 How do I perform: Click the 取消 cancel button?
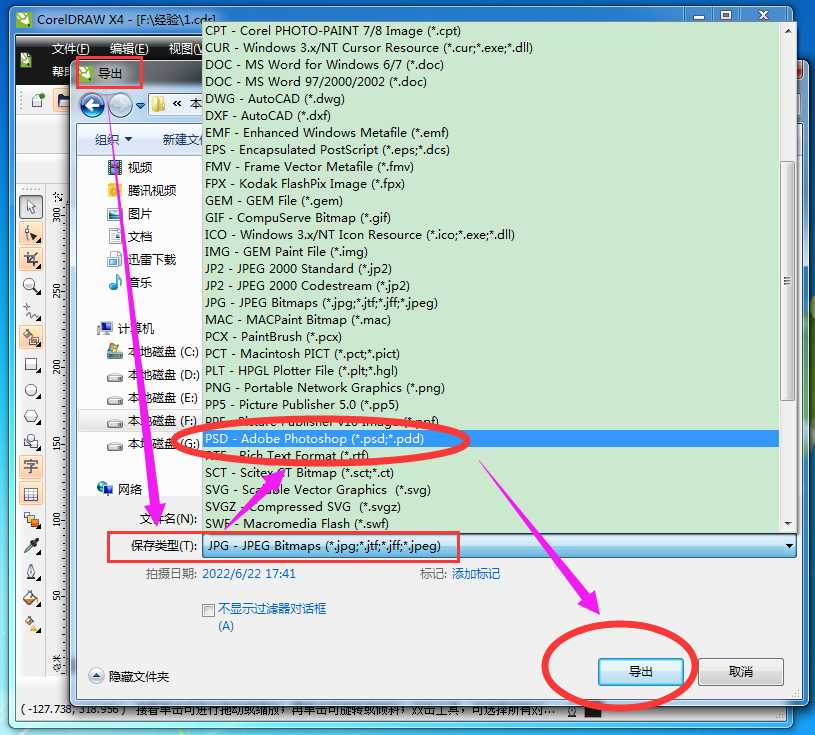tap(741, 672)
